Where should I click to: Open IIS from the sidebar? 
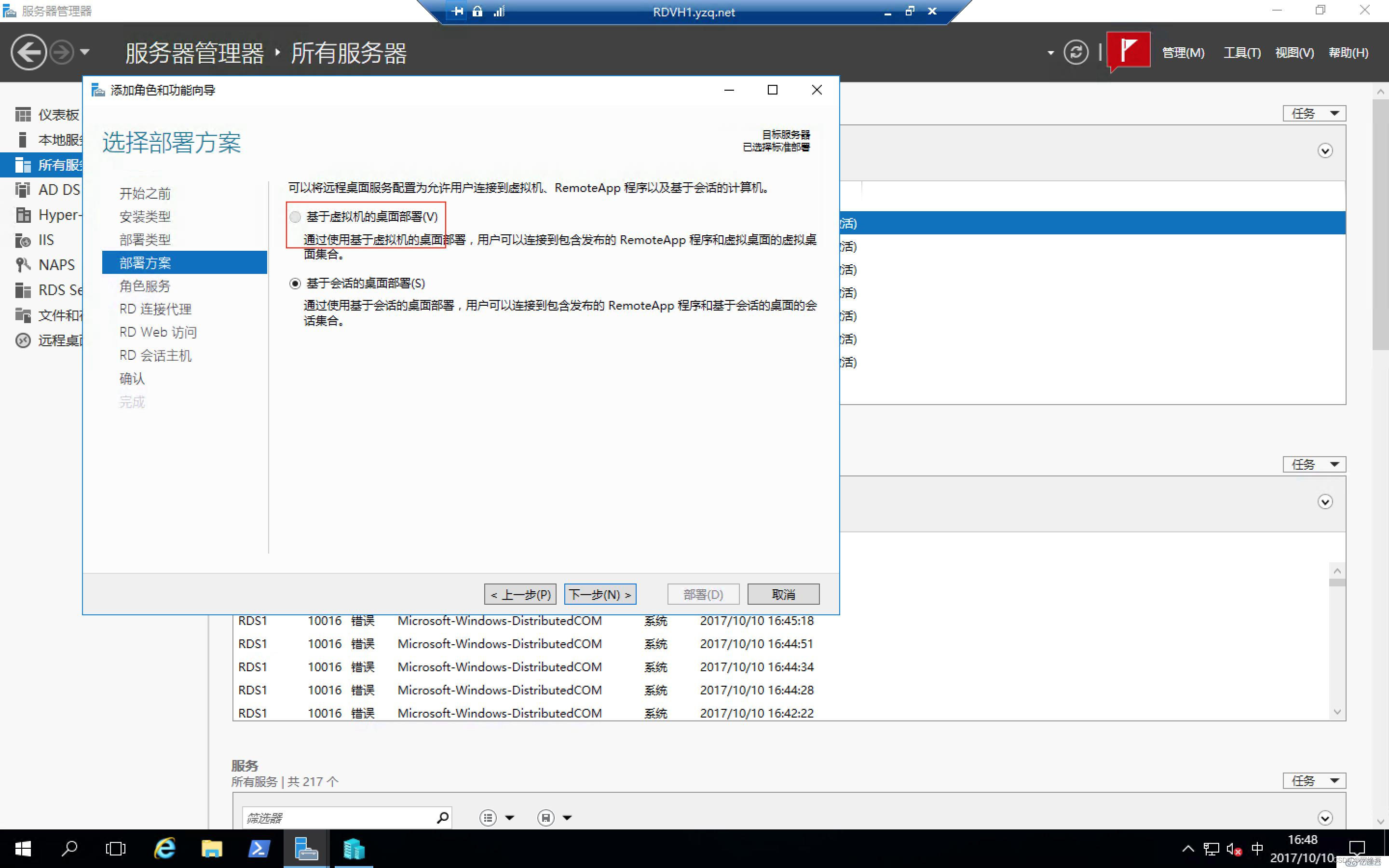click(46, 239)
